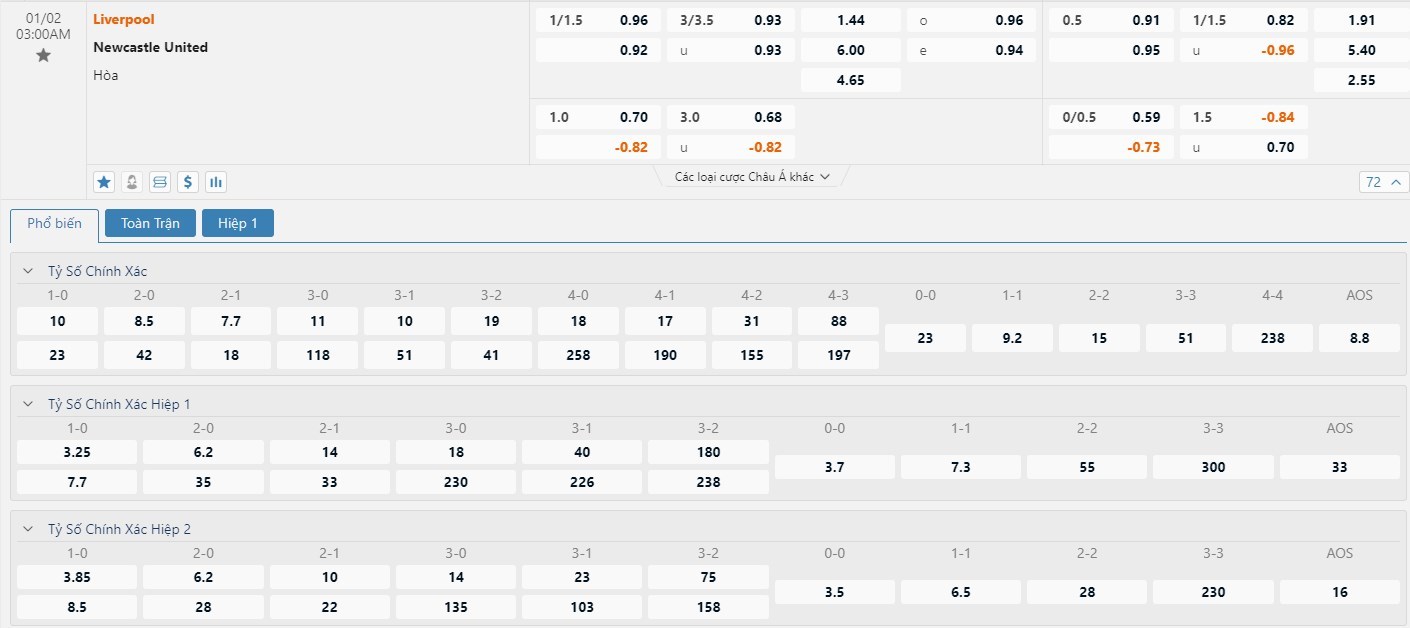Expand the Các loại cược Châu Á khác dropdown

[x=752, y=177]
